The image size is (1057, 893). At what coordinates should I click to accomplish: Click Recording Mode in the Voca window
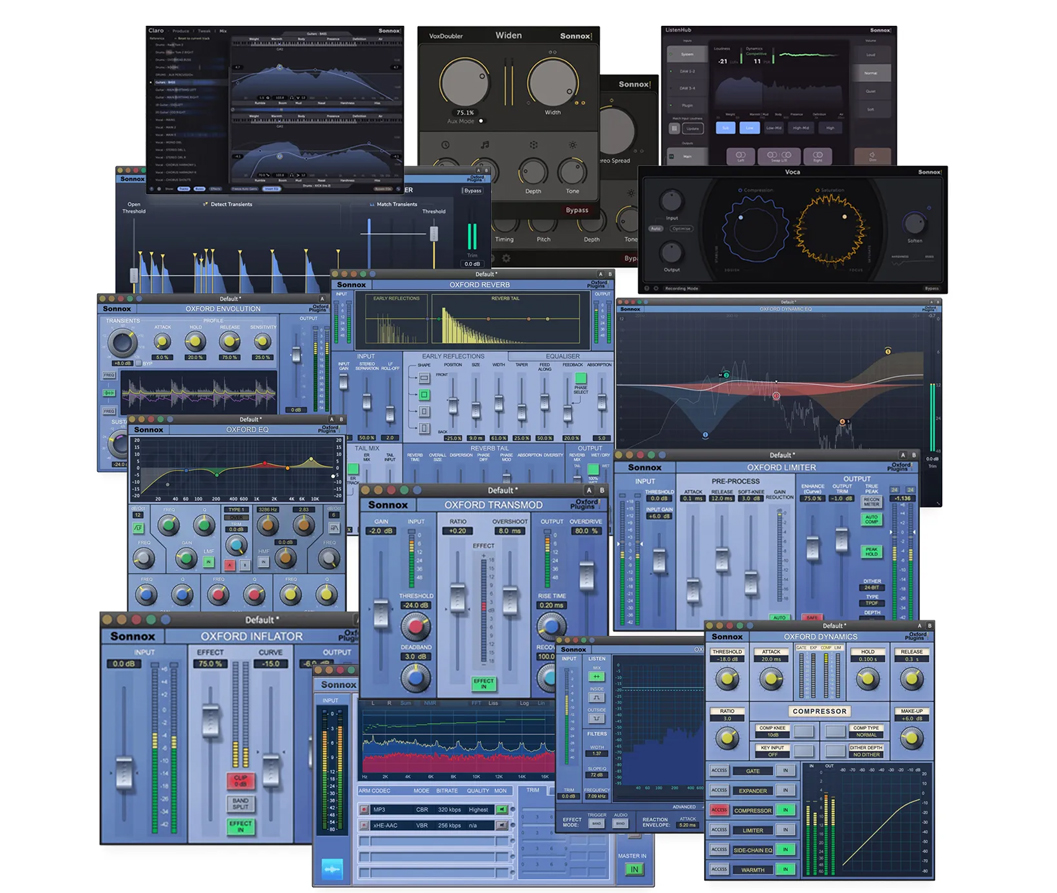682,288
